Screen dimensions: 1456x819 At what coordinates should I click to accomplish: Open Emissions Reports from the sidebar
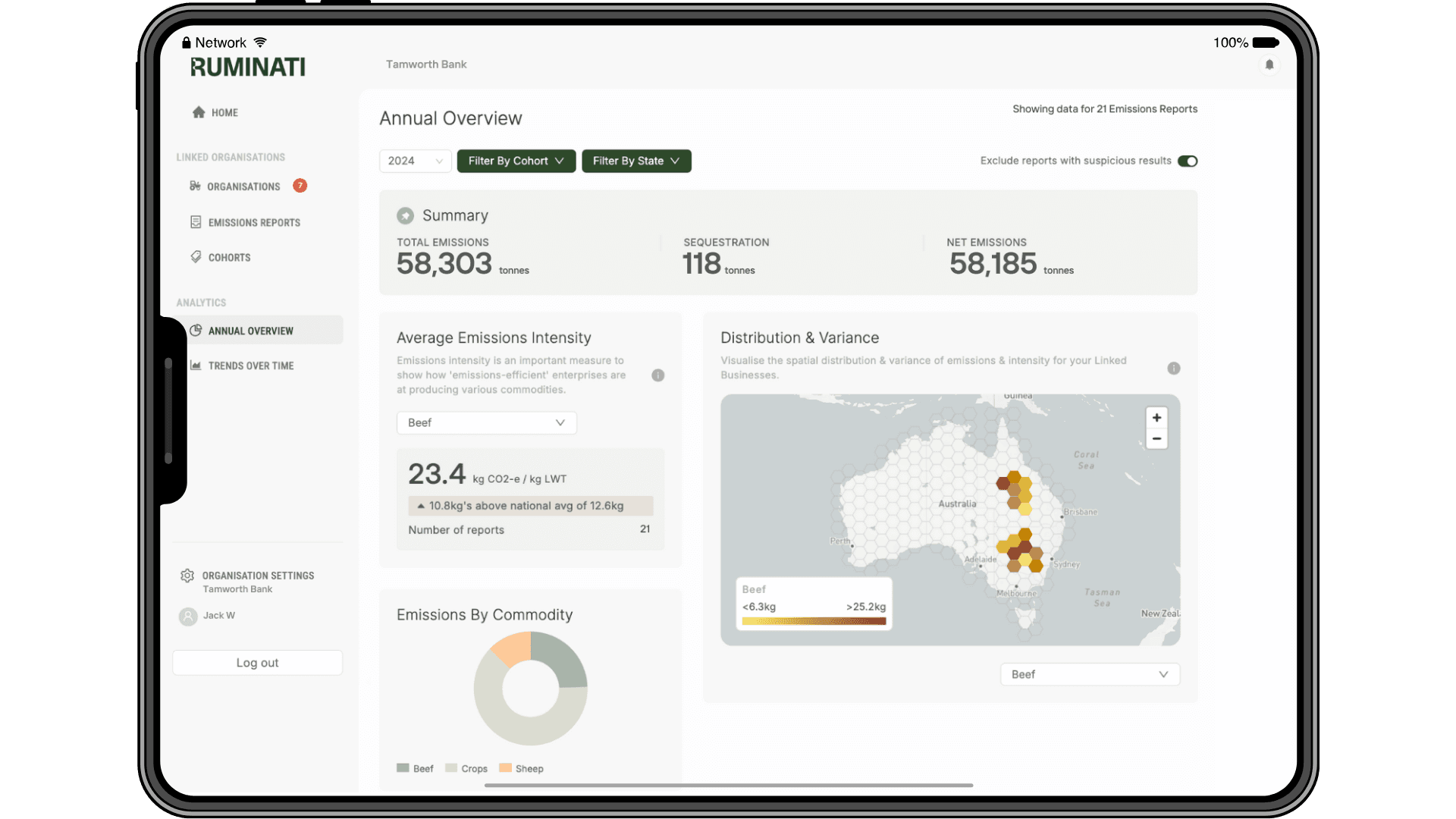point(197,221)
